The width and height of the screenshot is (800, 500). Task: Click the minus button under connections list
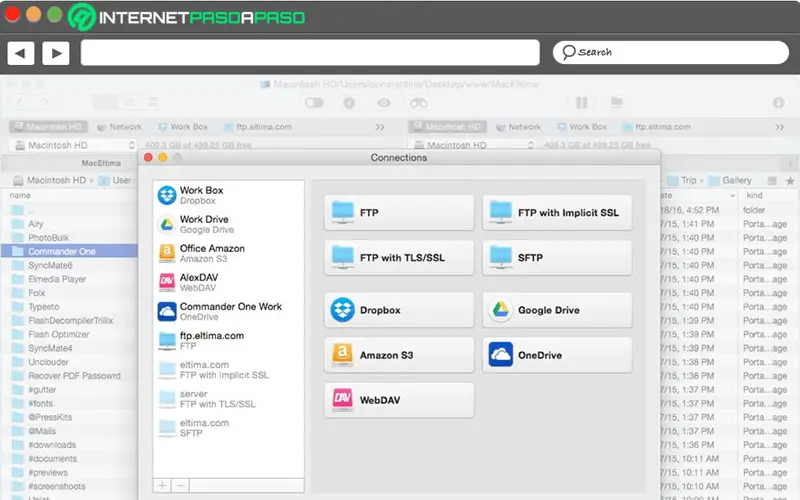pos(180,485)
